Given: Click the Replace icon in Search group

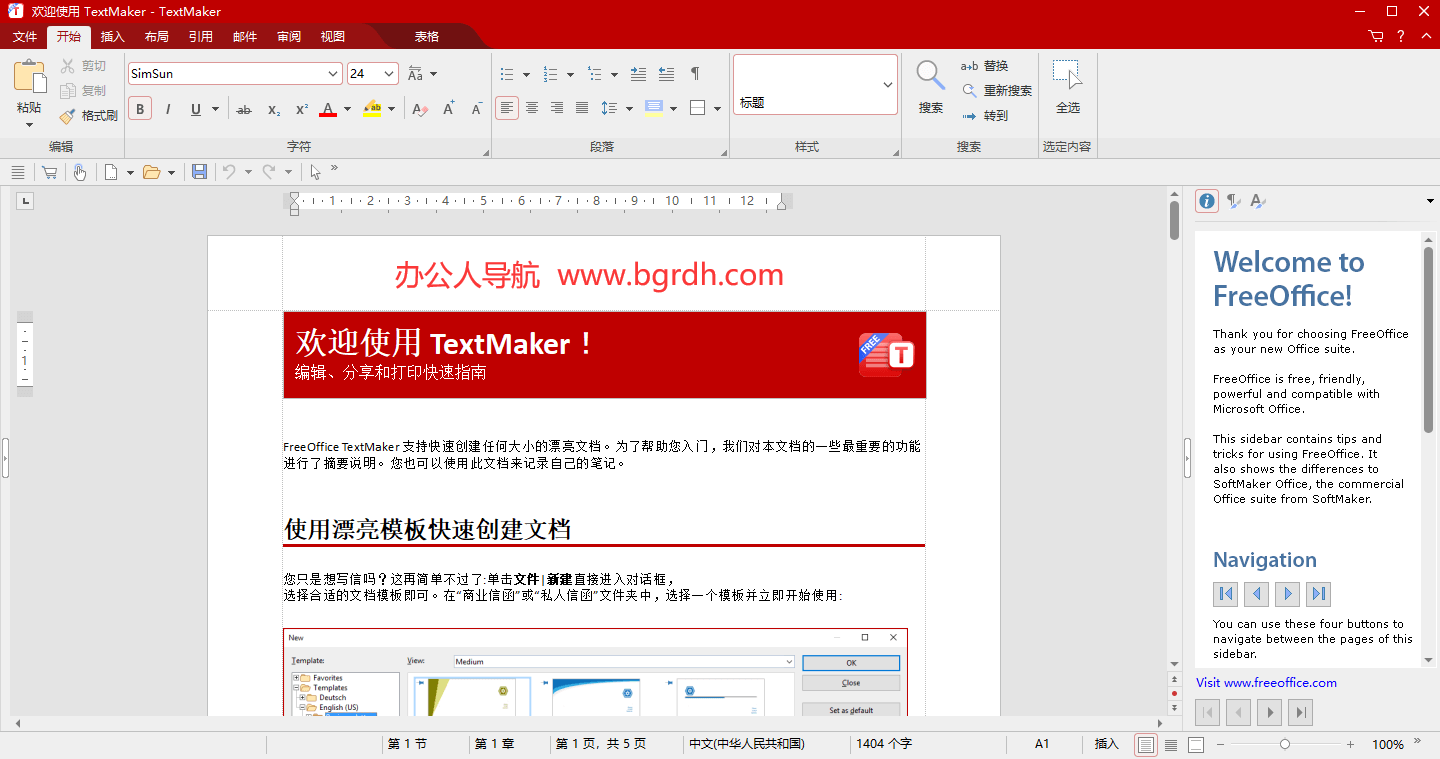Looking at the screenshot, I should click(968, 65).
